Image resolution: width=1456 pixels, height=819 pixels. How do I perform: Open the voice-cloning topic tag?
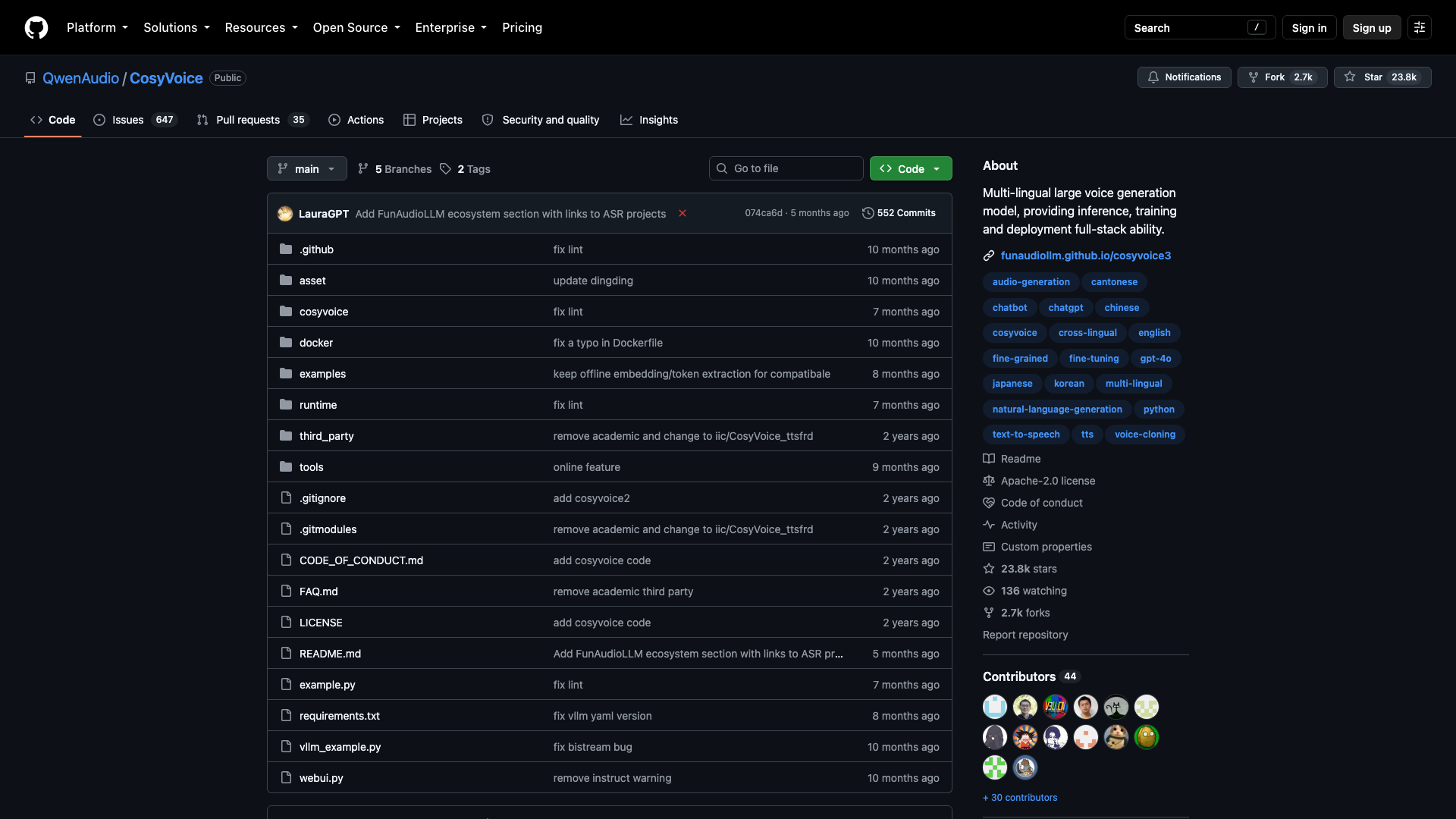tap(1145, 435)
